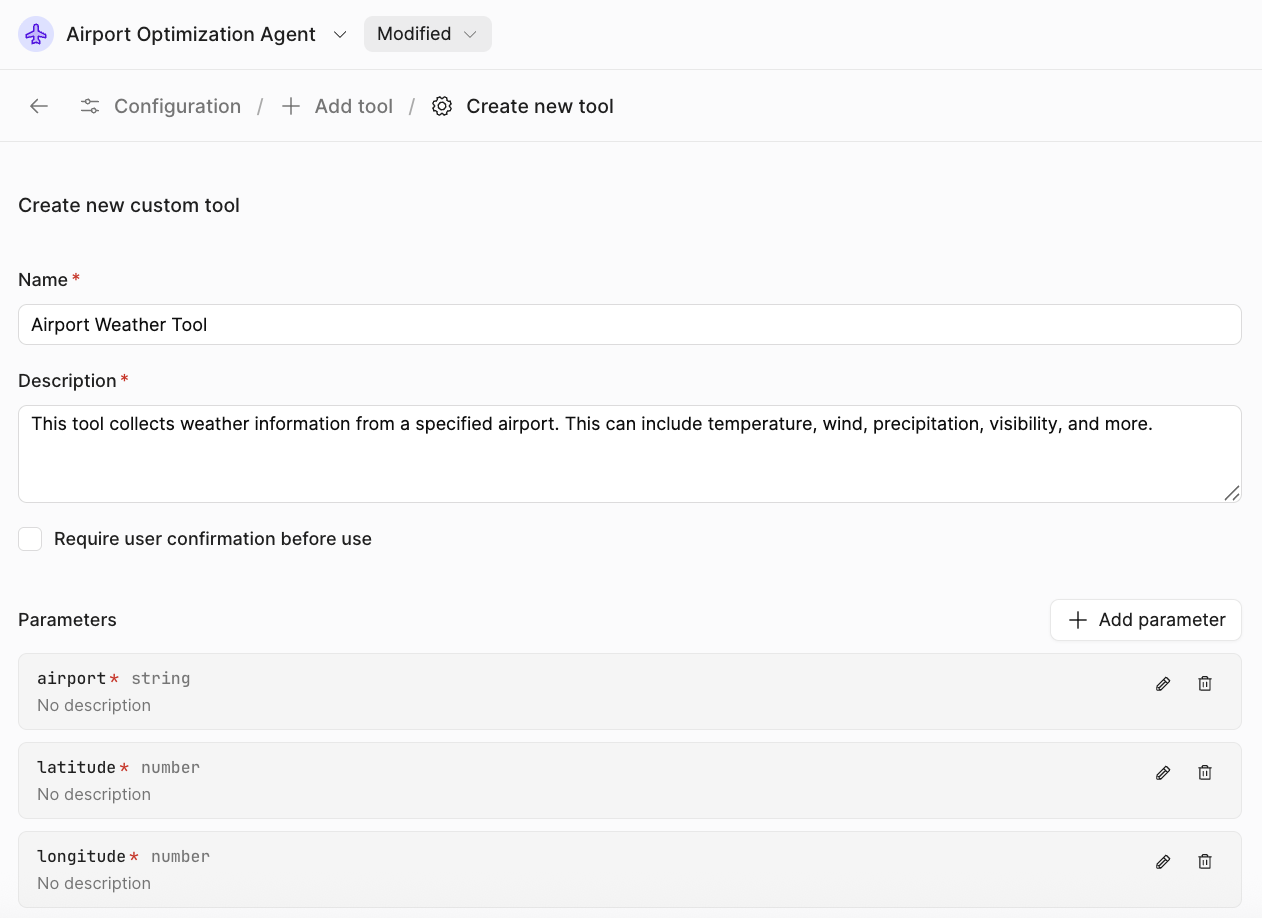Click the back arrow icon
Image resolution: width=1262 pixels, height=918 pixels.
click(x=39, y=106)
